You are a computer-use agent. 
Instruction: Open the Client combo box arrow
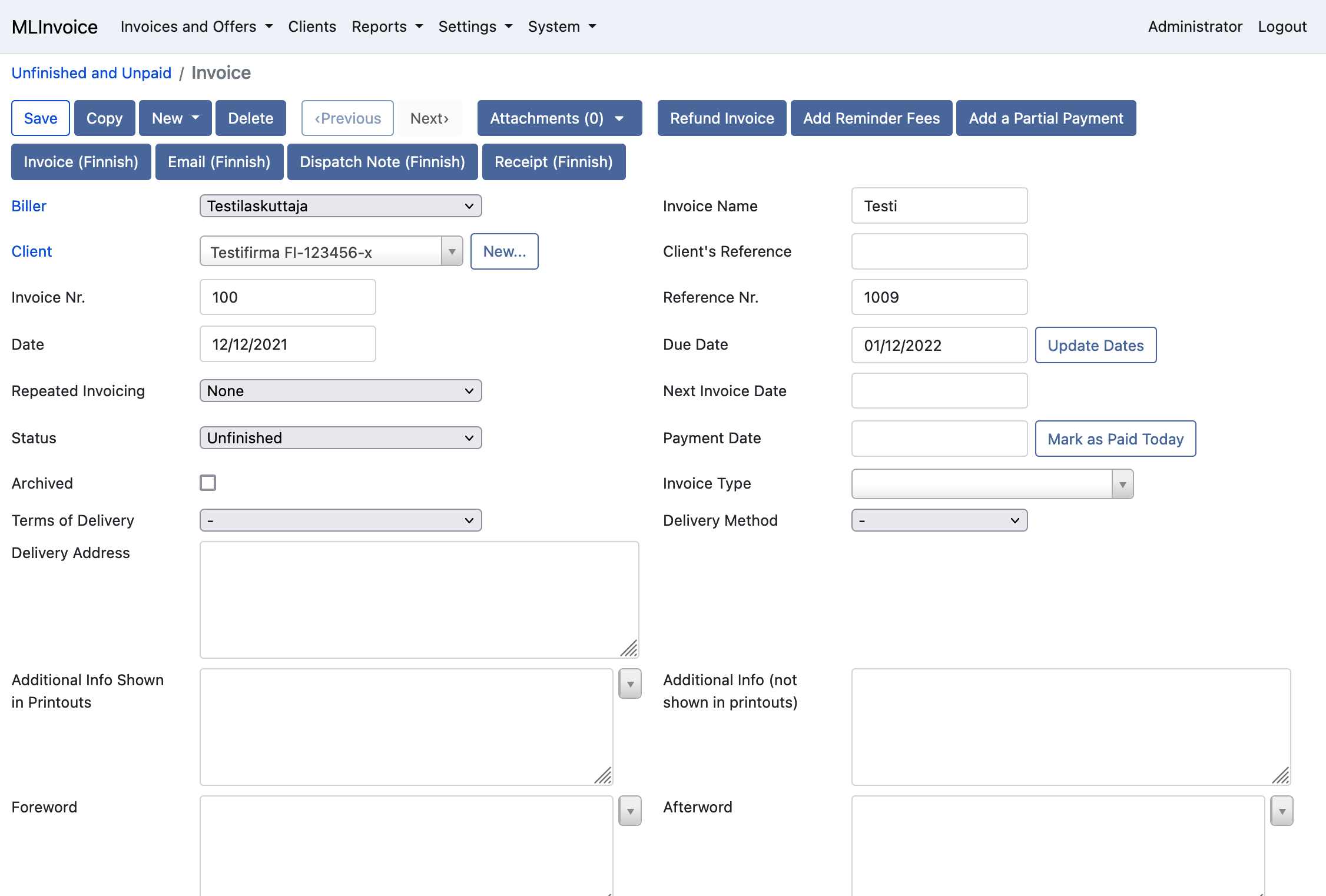452,252
